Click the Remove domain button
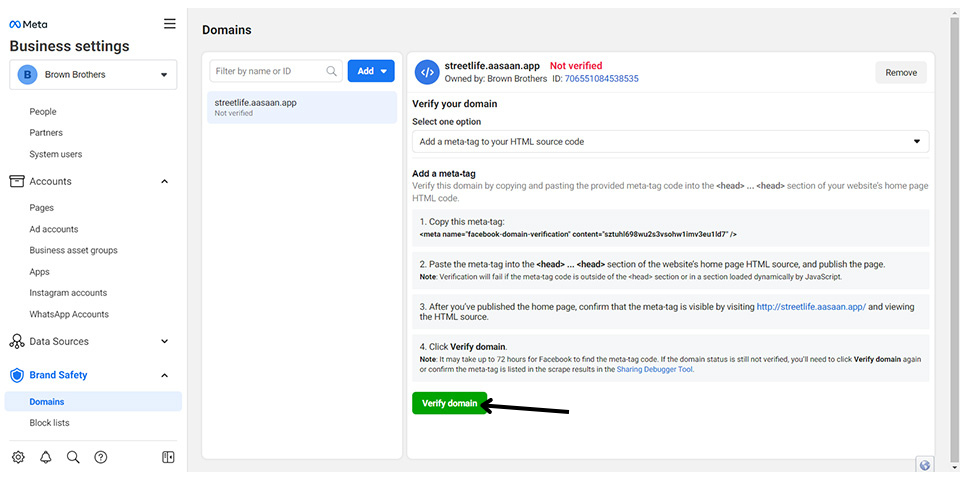Image resolution: width=960 pixels, height=480 pixels. 901,72
